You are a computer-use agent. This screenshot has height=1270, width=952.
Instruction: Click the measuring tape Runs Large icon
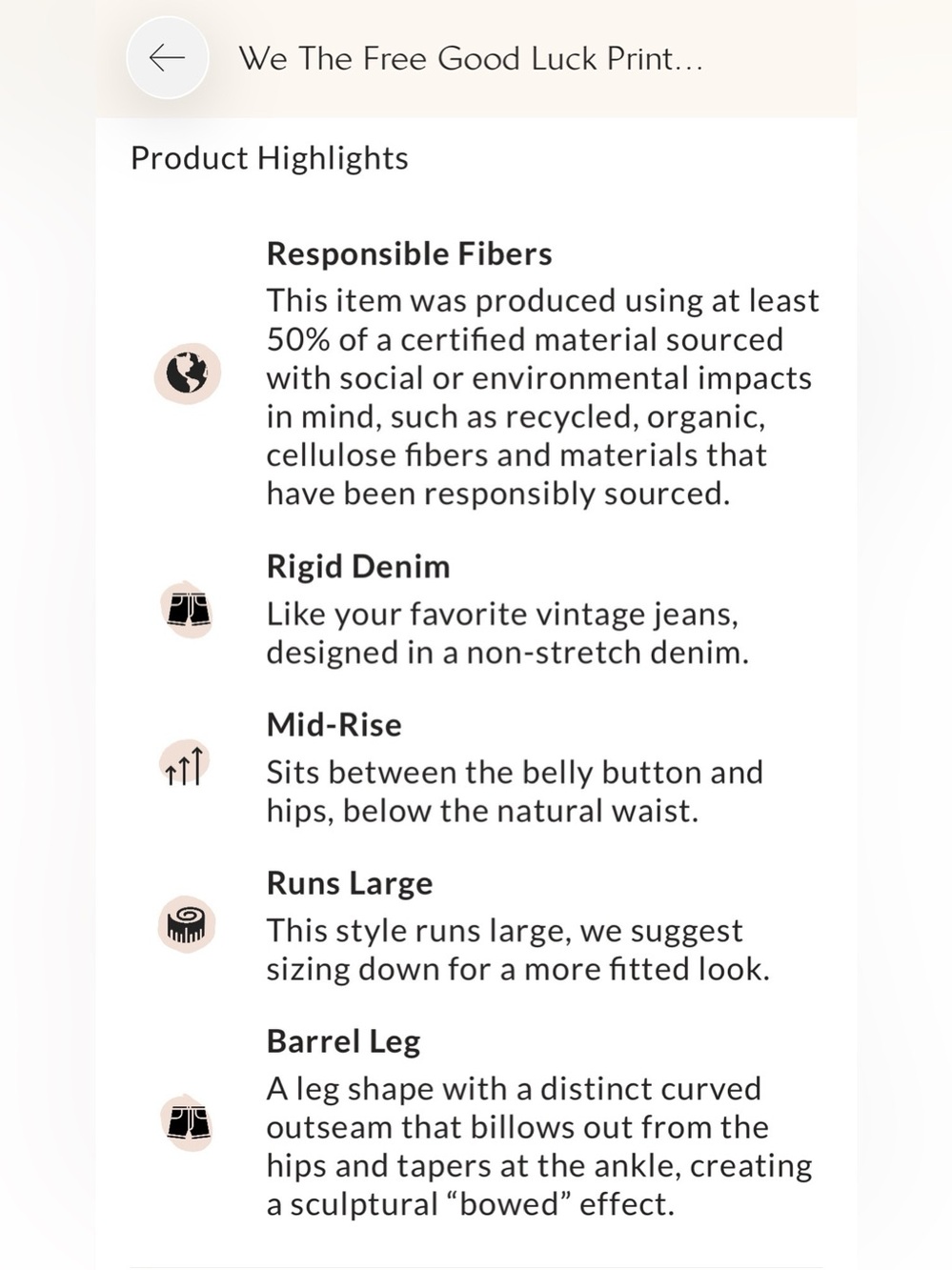point(187,924)
